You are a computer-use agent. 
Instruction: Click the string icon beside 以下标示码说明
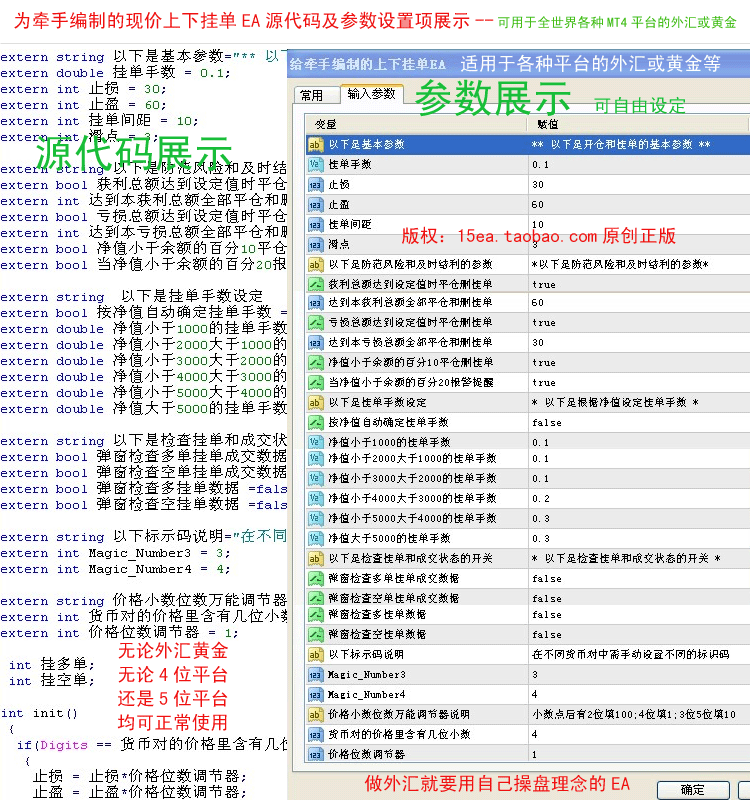click(315, 654)
